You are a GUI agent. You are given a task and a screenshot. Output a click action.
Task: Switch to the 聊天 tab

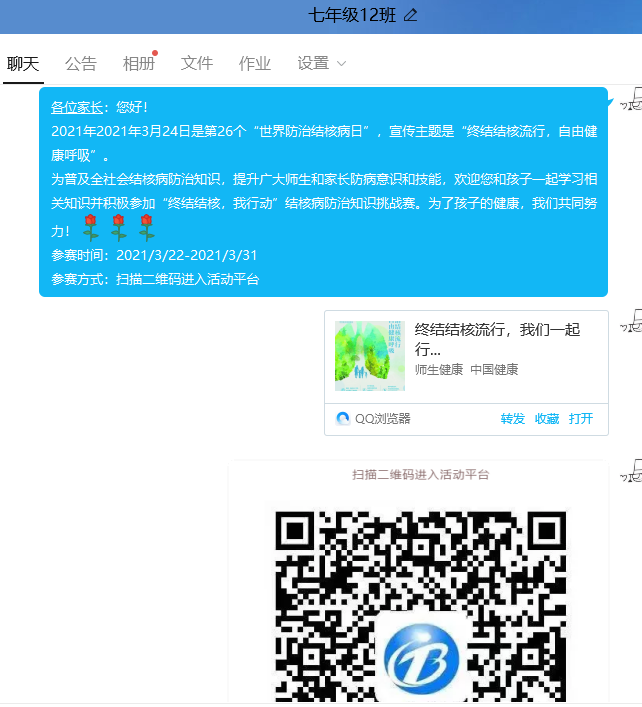point(23,64)
